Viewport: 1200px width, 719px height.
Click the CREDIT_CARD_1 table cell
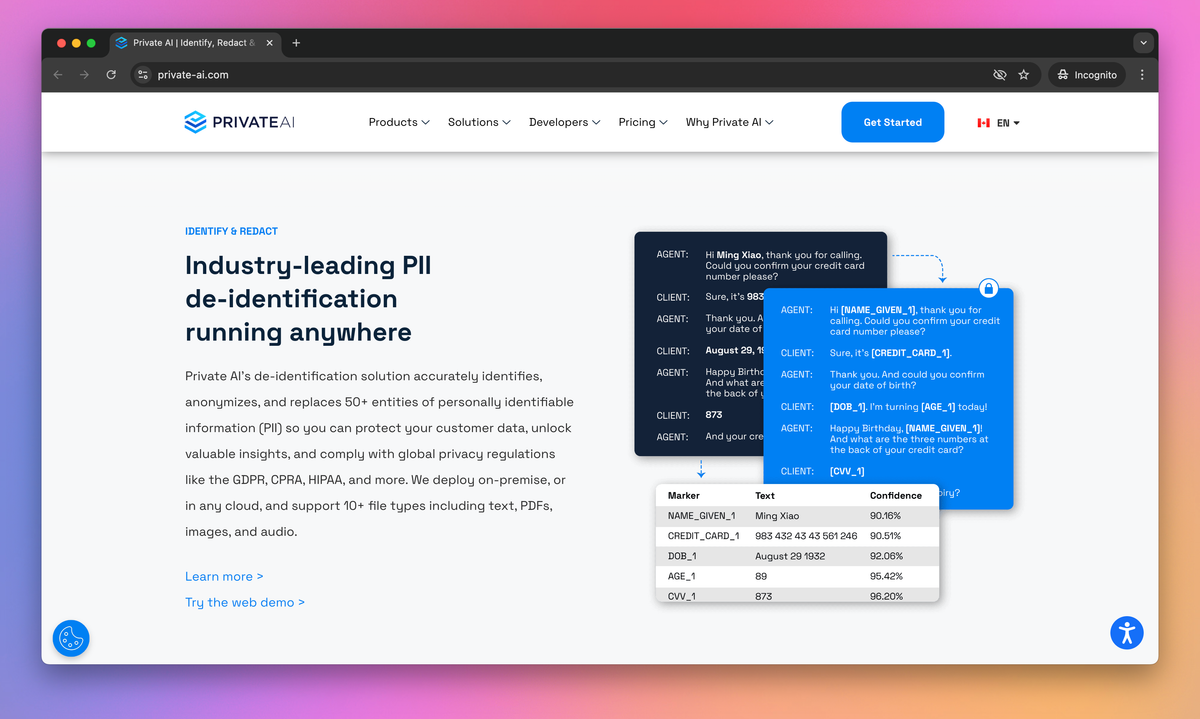click(x=703, y=536)
